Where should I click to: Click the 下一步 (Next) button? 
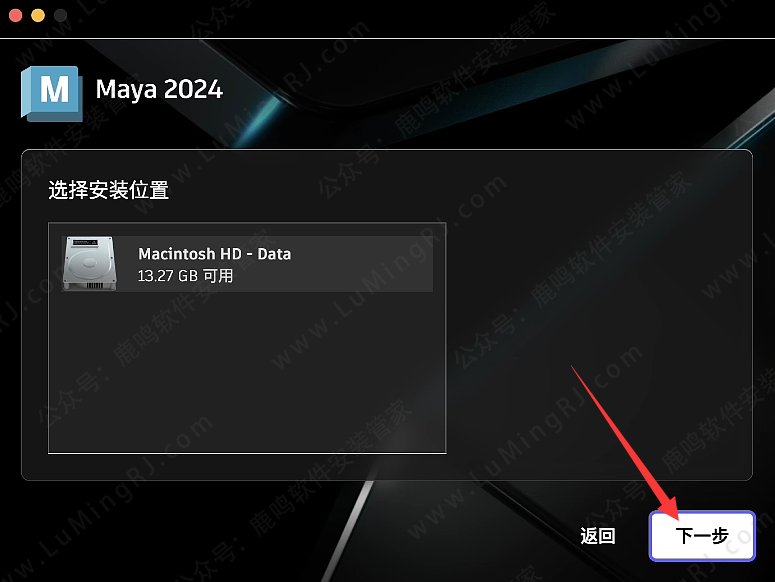coord(702,536)
